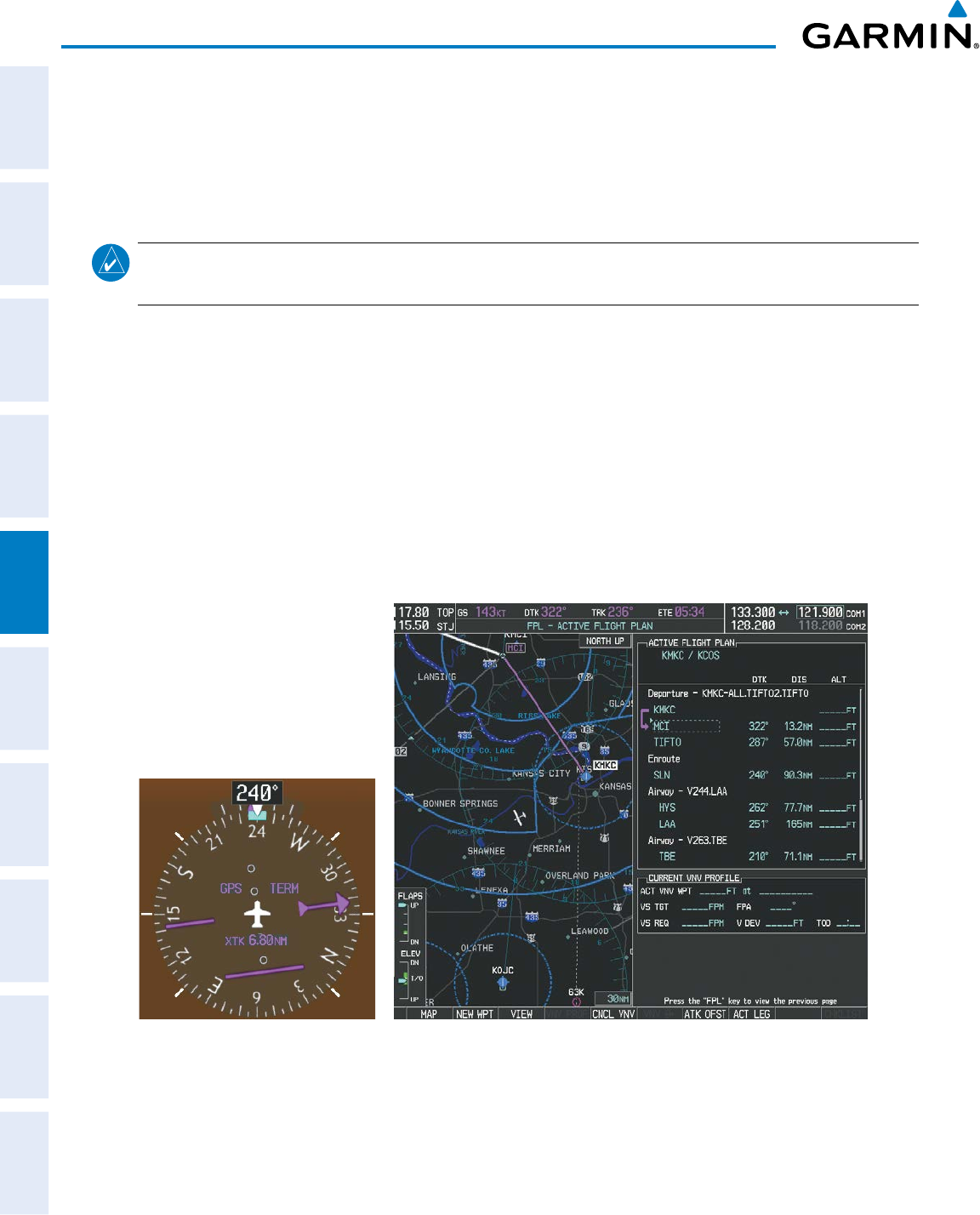Click the highlighted blue side tab on page margin
The height and width of the screenshot is (1215, 980).
pyautogui.click(x=24, y=582)
